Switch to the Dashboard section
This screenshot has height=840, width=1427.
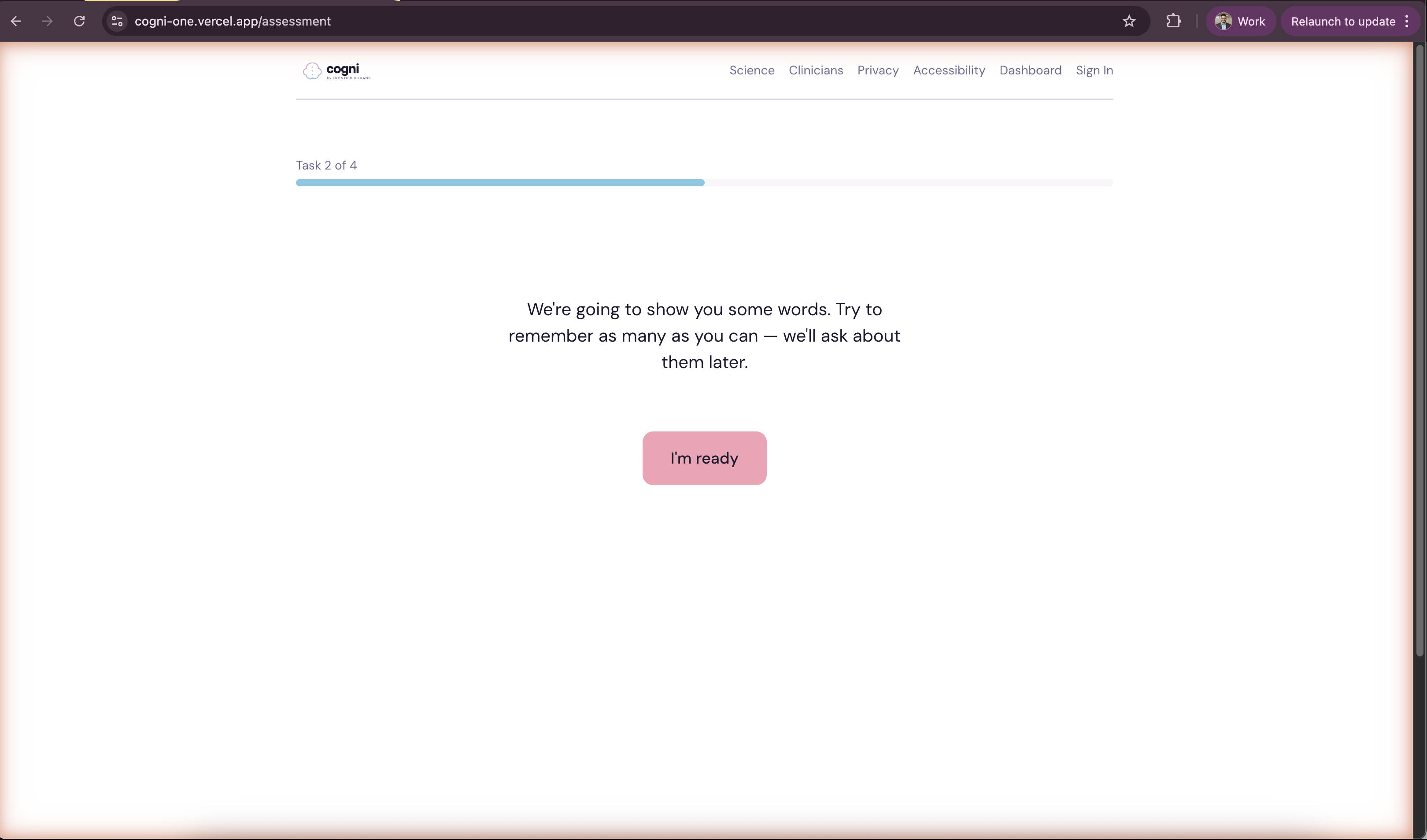click(x=1030, y=70)
